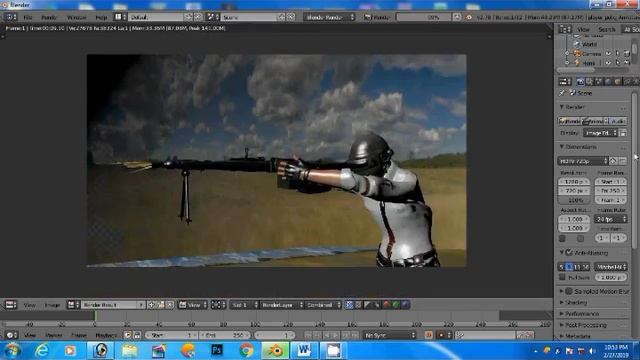
Task: Select the Color and Alpha channel display icon
Action: 349,304
